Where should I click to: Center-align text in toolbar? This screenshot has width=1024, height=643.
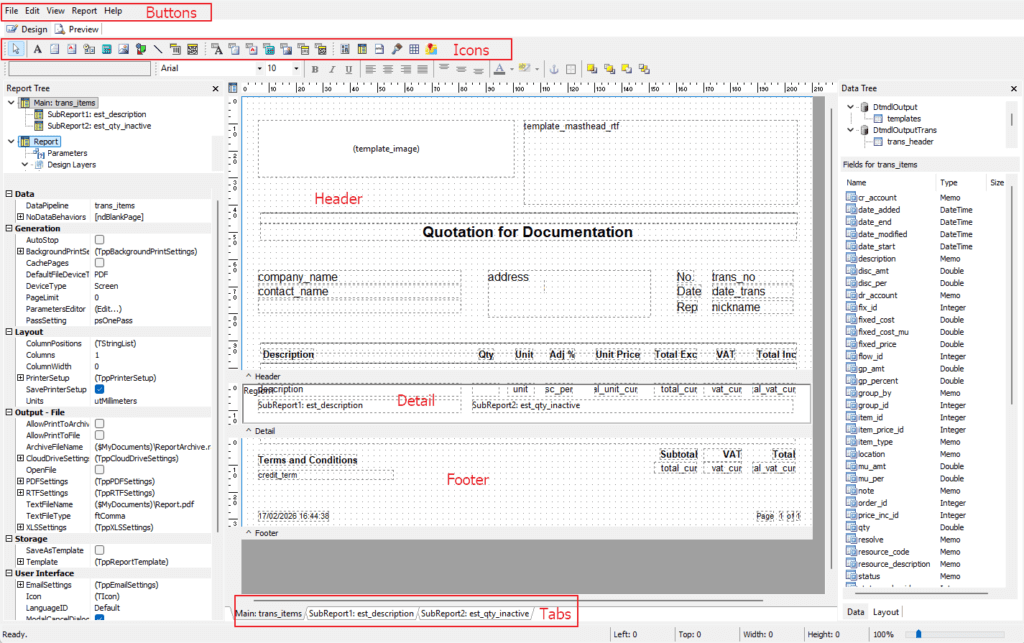385,69
